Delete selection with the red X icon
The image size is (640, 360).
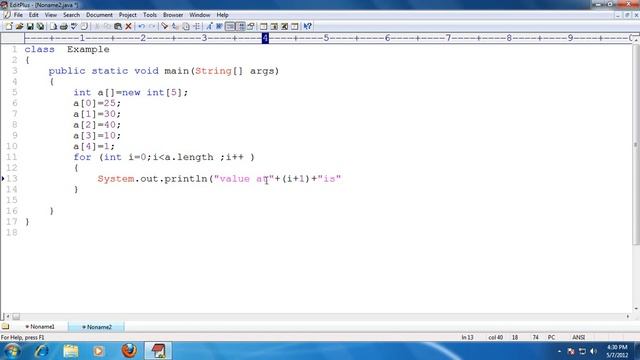click(128, 27)
